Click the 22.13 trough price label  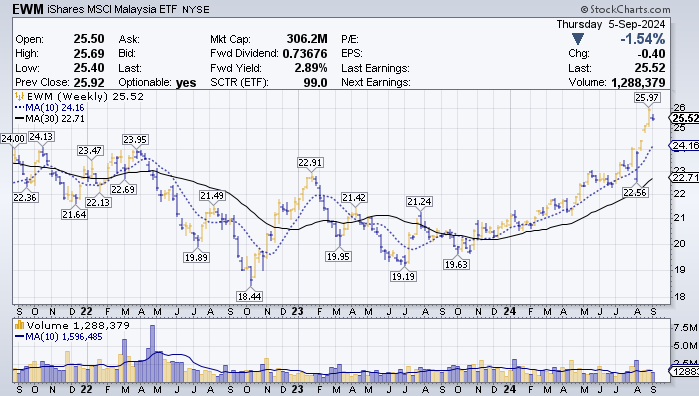coord(98,202)
